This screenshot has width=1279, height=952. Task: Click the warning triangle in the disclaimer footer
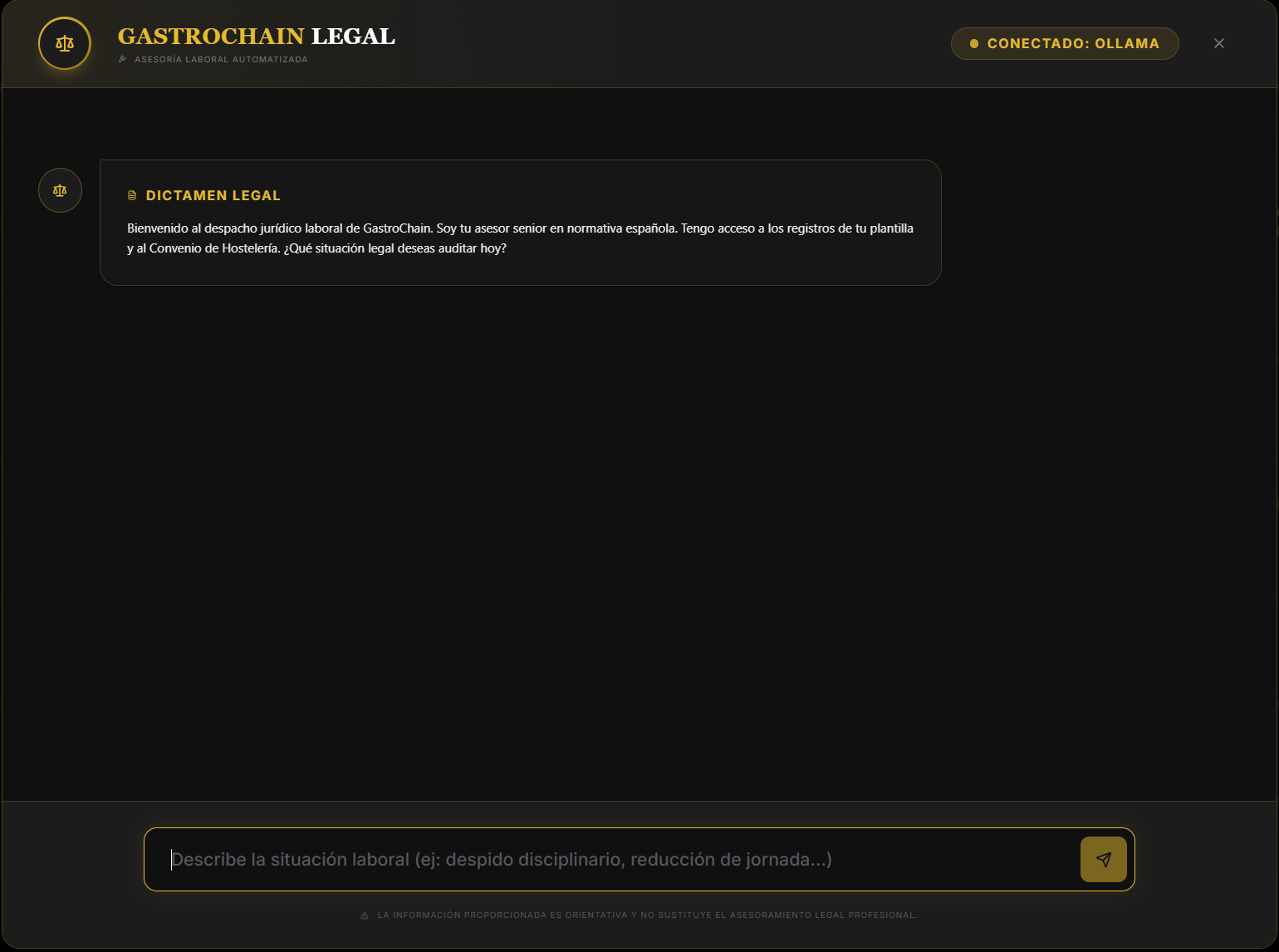(365, 915)
